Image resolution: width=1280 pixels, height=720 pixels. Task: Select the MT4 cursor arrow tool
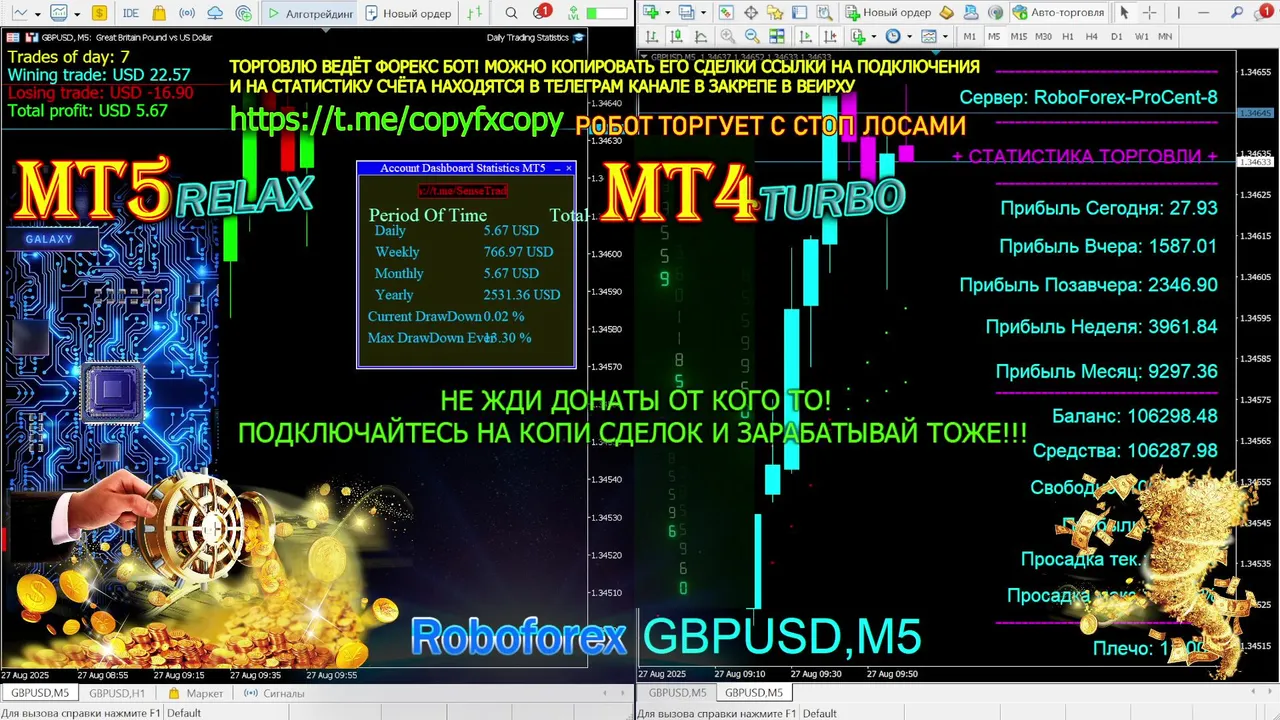click(1124, 12)
